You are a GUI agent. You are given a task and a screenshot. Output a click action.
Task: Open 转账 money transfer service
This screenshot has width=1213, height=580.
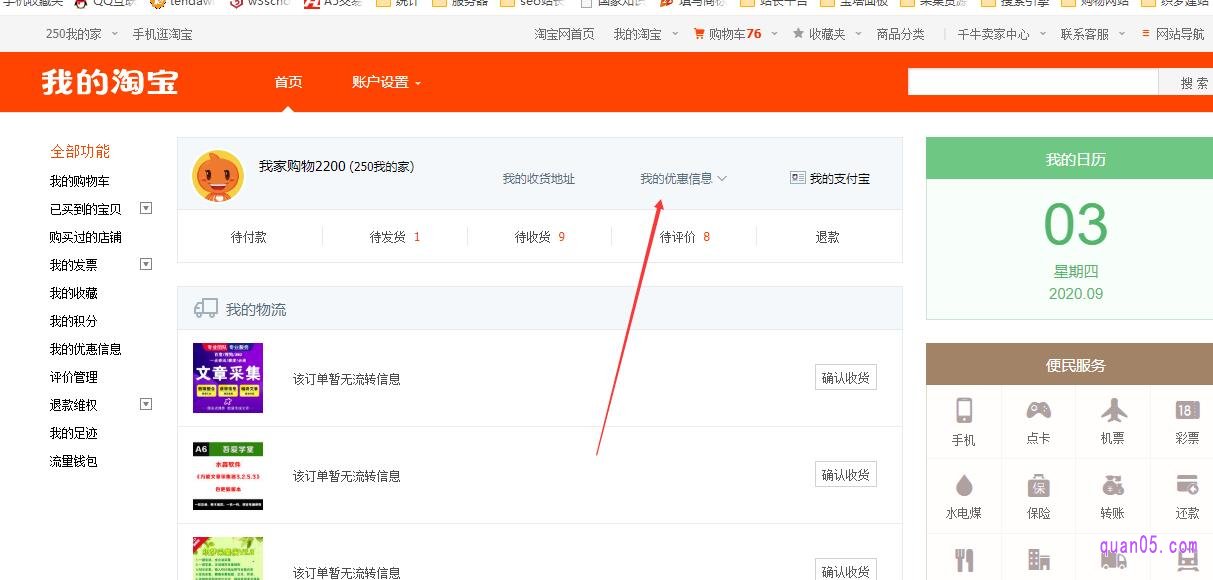[x=1113, y=496]
